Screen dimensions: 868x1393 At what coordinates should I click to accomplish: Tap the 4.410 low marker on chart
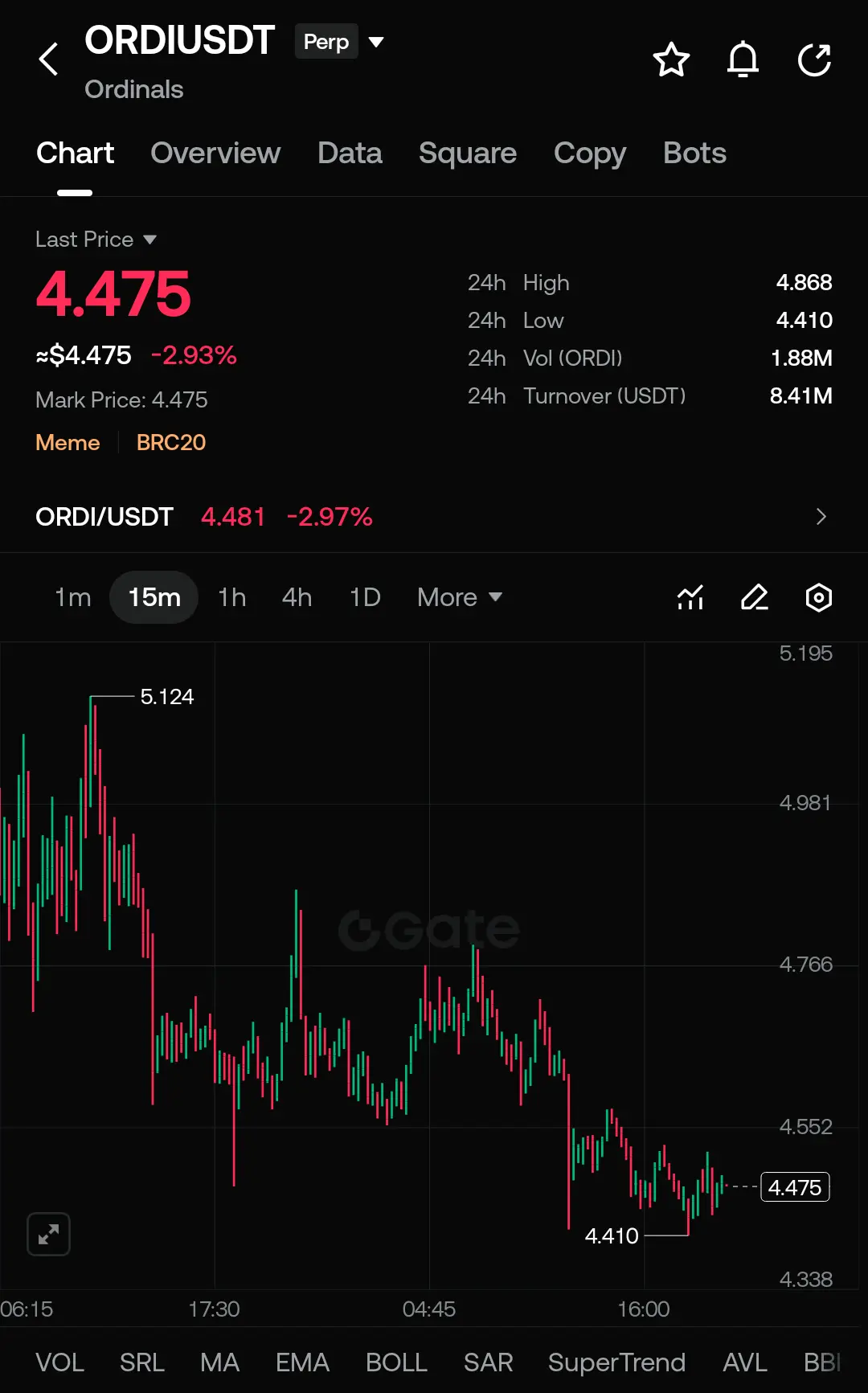(x=612, y=1235)
